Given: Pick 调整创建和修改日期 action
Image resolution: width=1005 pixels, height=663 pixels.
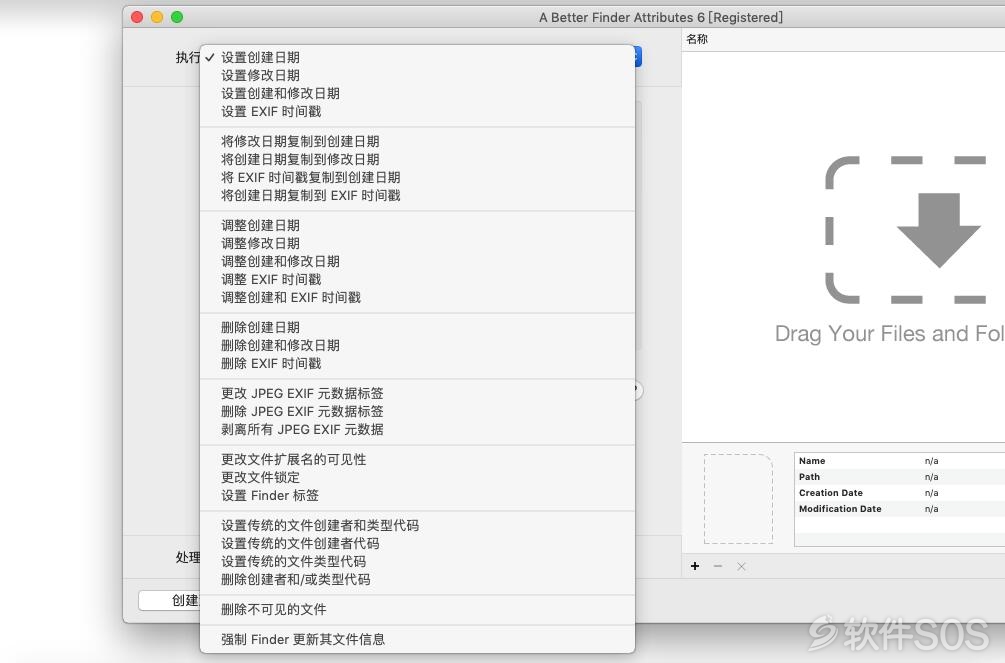Looking at the screenshot, I should click(x=417, y=261).
